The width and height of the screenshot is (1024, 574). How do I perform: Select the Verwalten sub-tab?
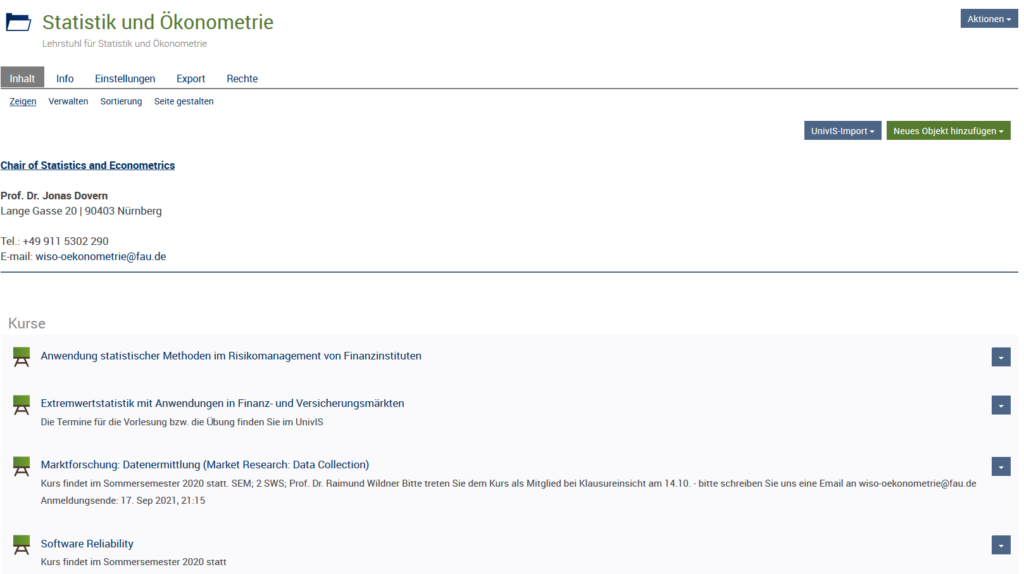pyautogui.click(x=68, y=101)
